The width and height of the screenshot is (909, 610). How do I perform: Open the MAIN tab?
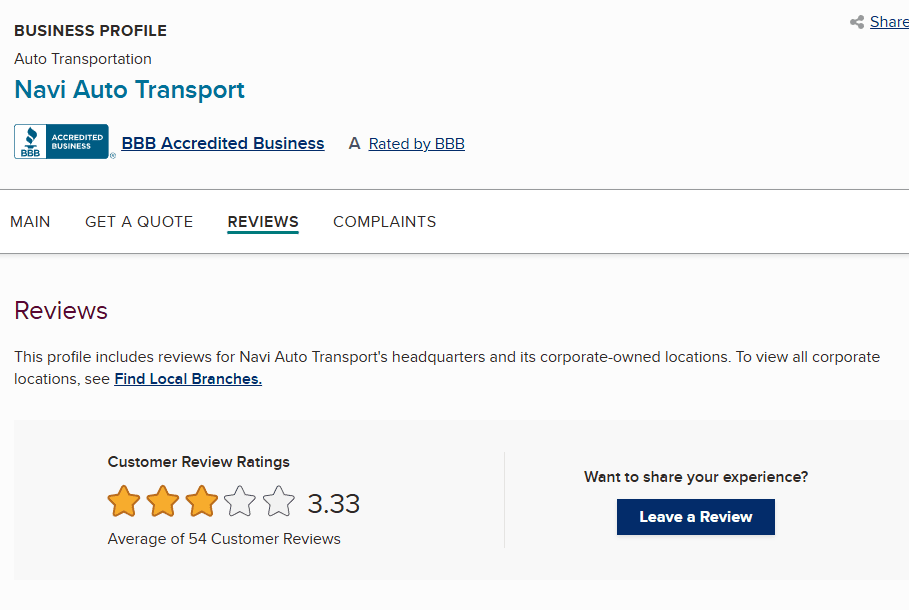coord(30,222)
